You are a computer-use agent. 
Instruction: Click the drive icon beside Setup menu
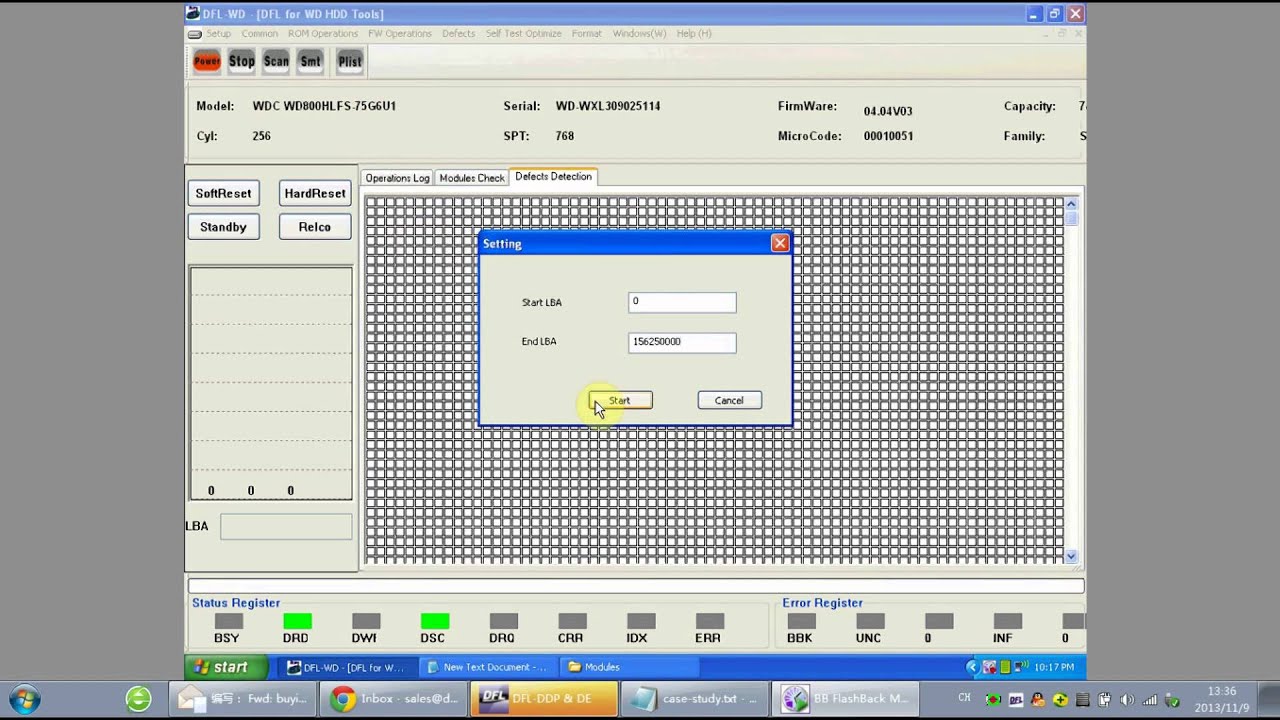coord(195,34)
